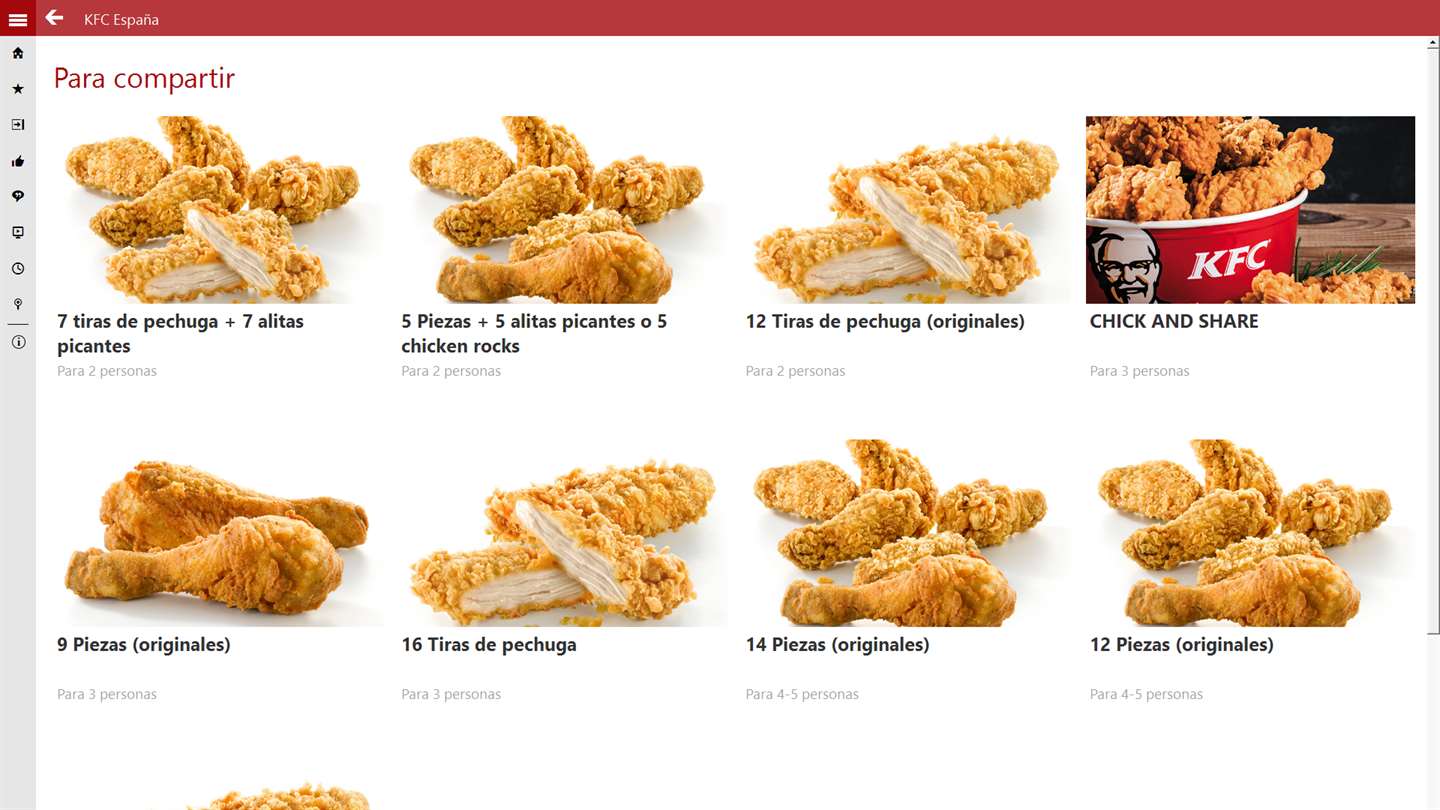
Task: Open the video screen sidebar icon
Action: click(x=18, y=233)
